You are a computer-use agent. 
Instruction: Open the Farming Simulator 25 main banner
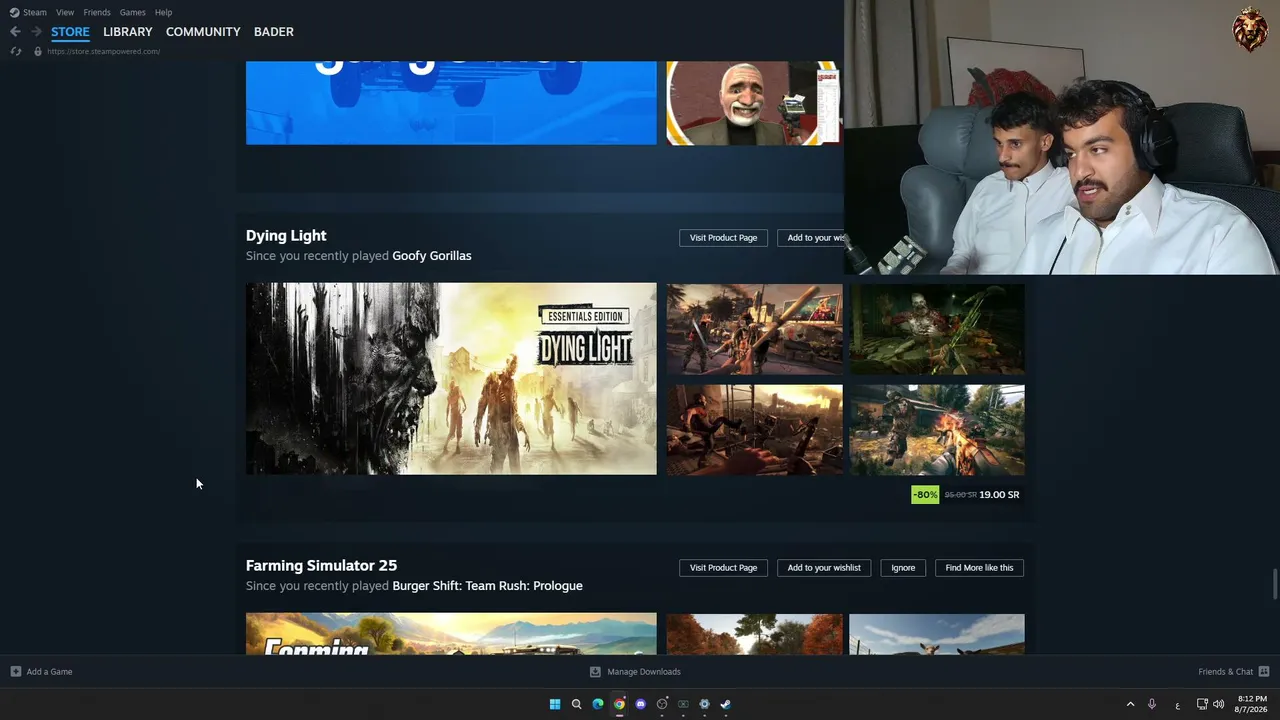click(451, 634)
